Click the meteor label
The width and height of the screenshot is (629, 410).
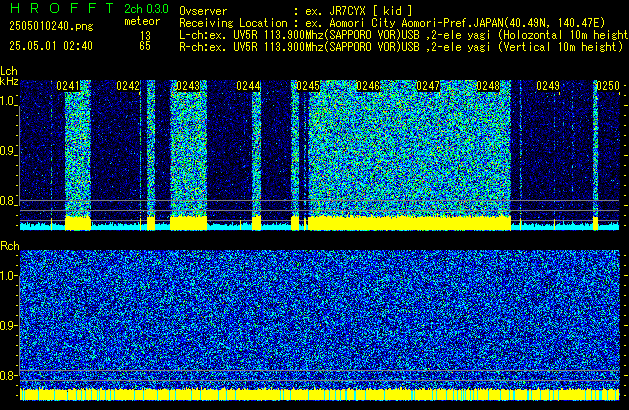coord(142,21)
